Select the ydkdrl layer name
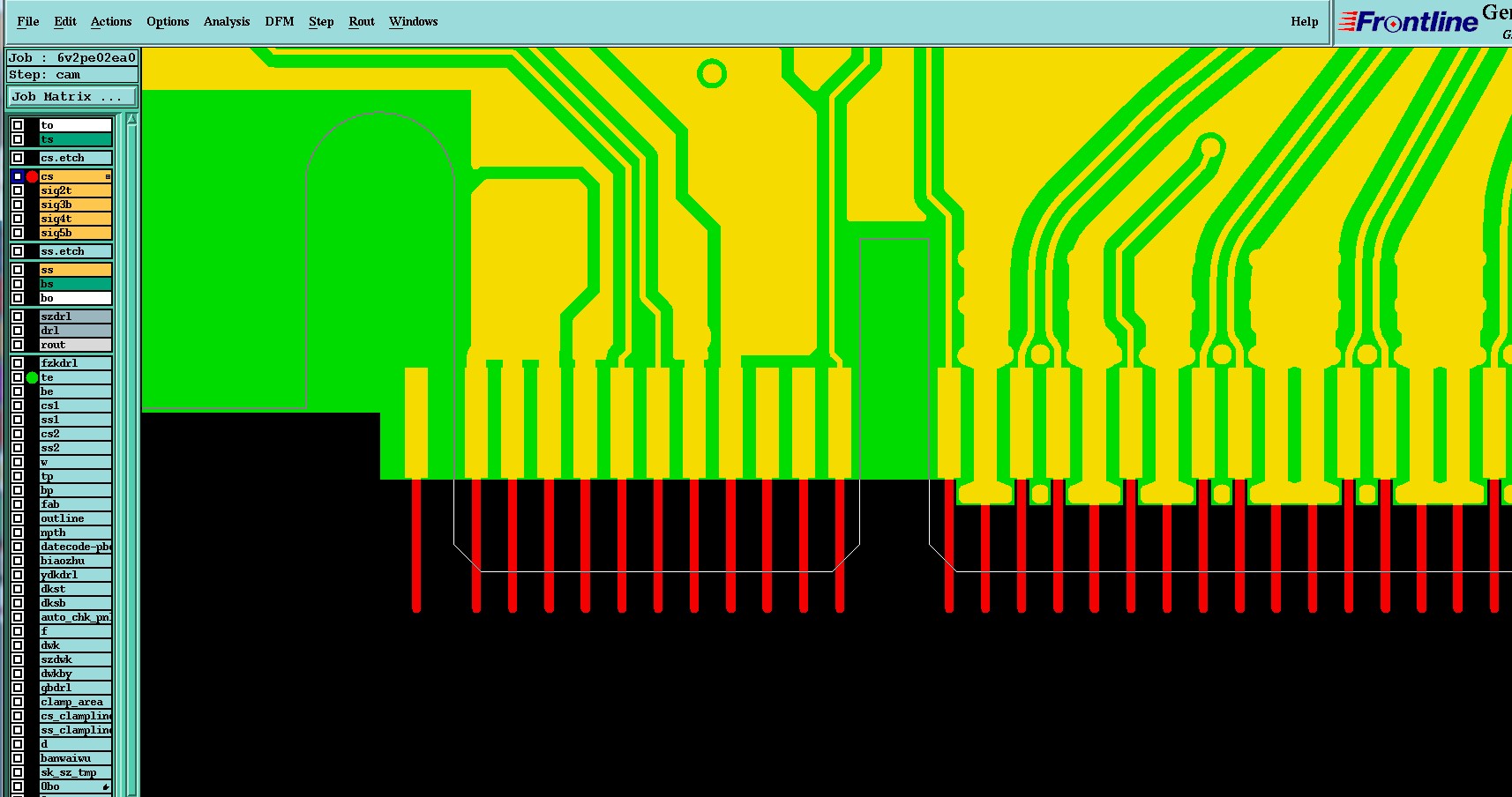Image resolution: width=1512 pixels, height=797 pixels. click(x=76, y=575)
